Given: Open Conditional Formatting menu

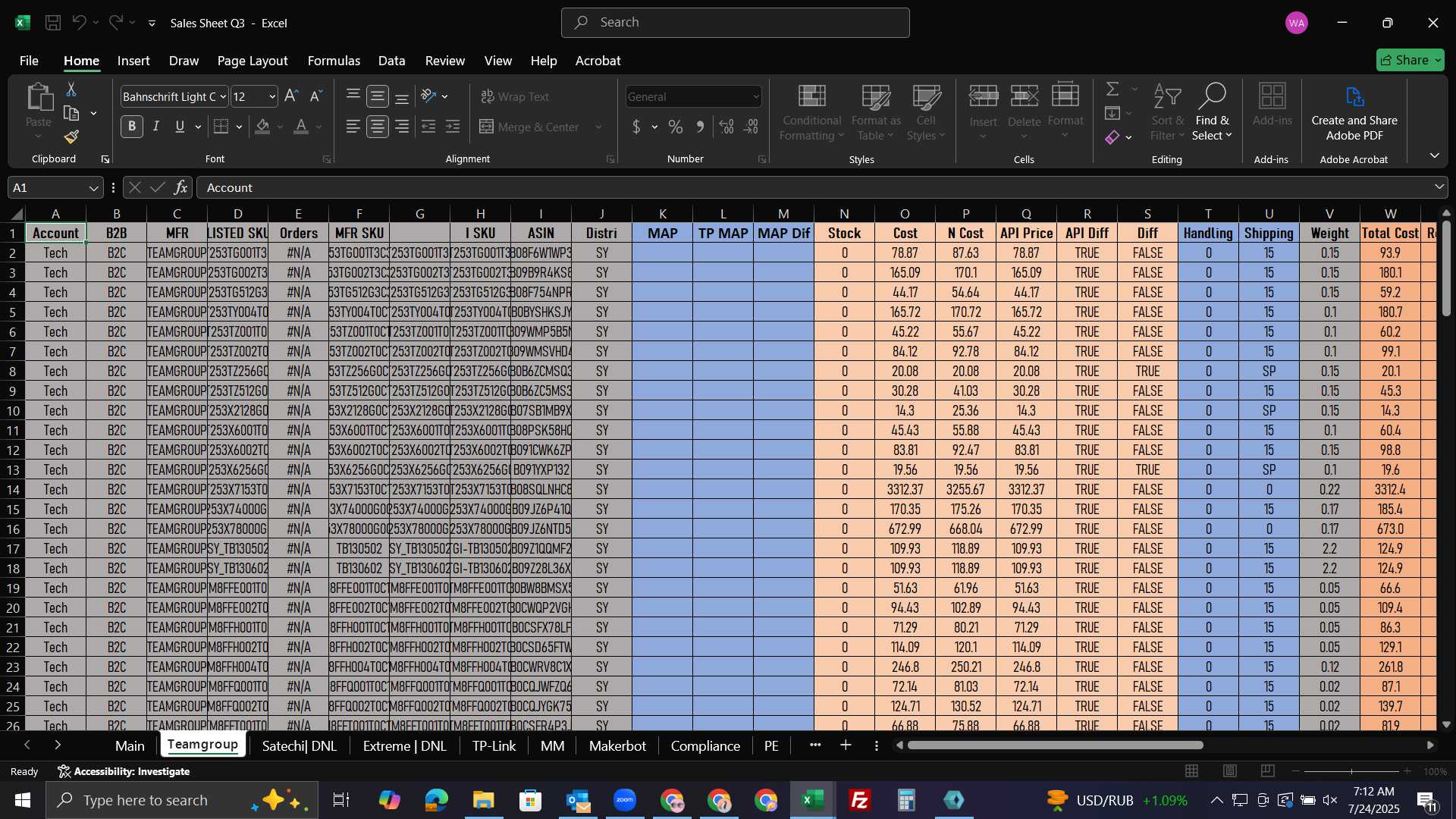Looking at the screenshot, I should point(811,112).
